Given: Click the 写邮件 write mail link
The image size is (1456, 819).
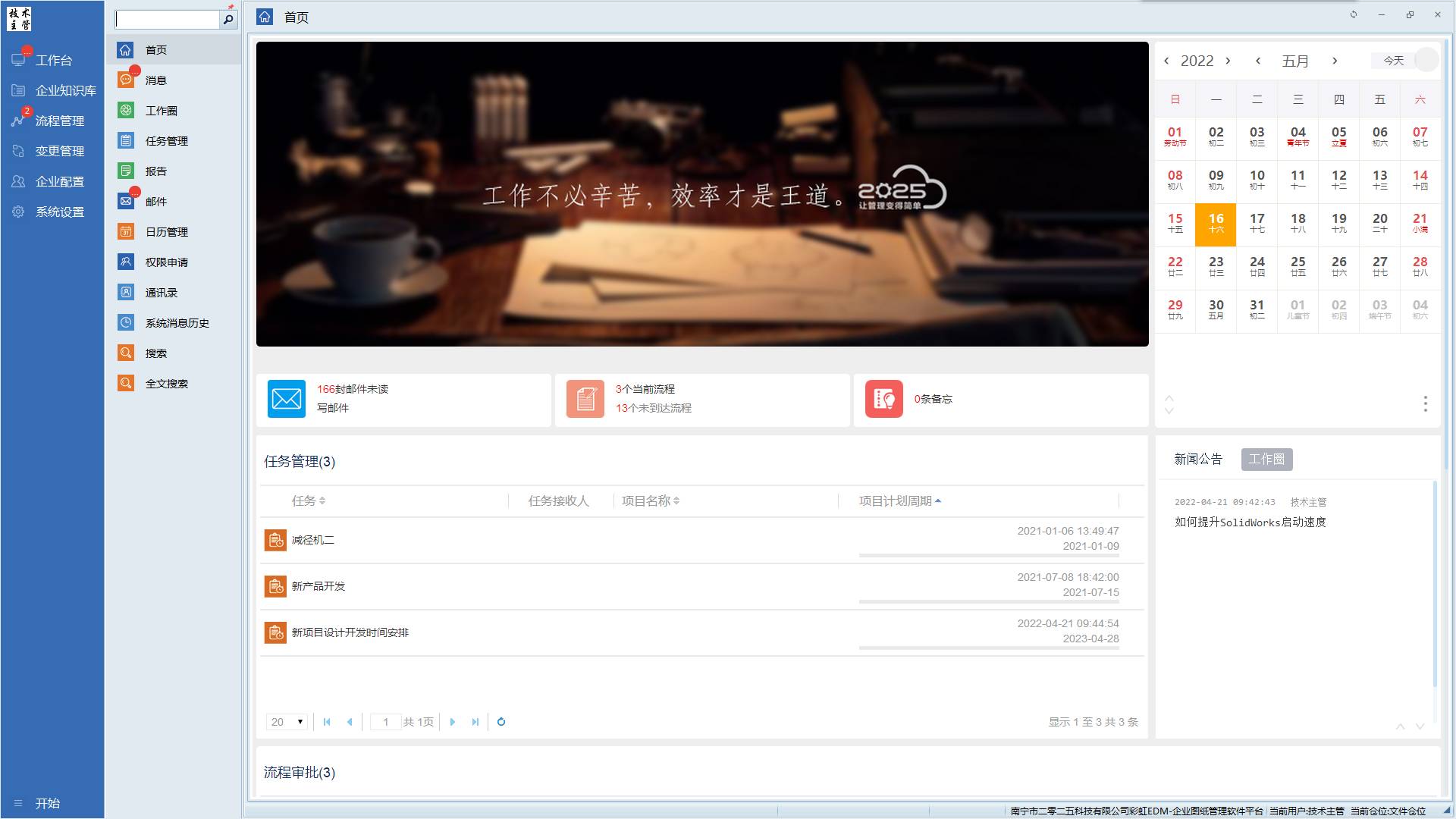Looking at the screenshot, I should (333, 408).
